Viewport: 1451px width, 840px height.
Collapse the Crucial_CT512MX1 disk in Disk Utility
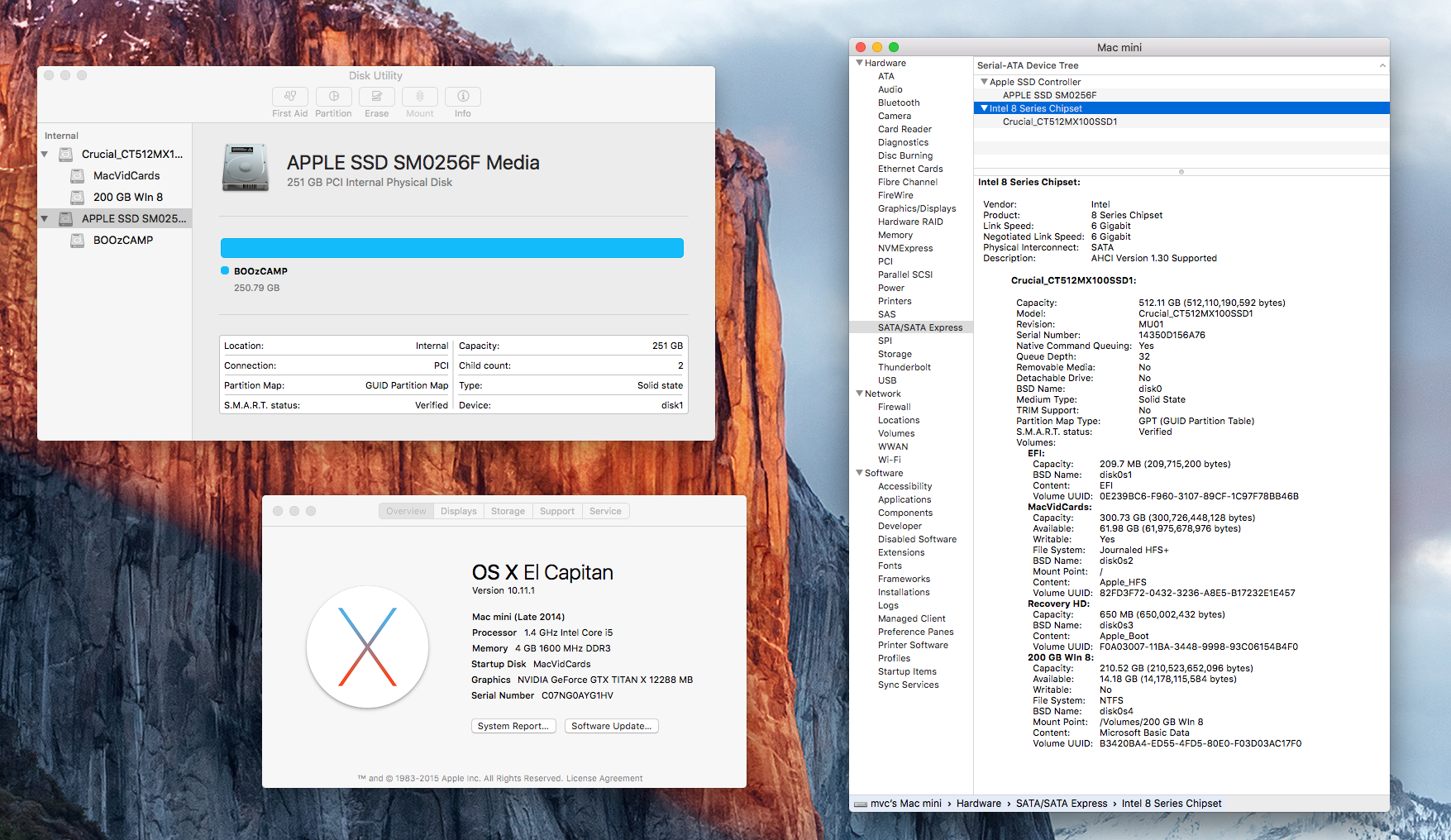pyautogui.click(x=45, y=155)
